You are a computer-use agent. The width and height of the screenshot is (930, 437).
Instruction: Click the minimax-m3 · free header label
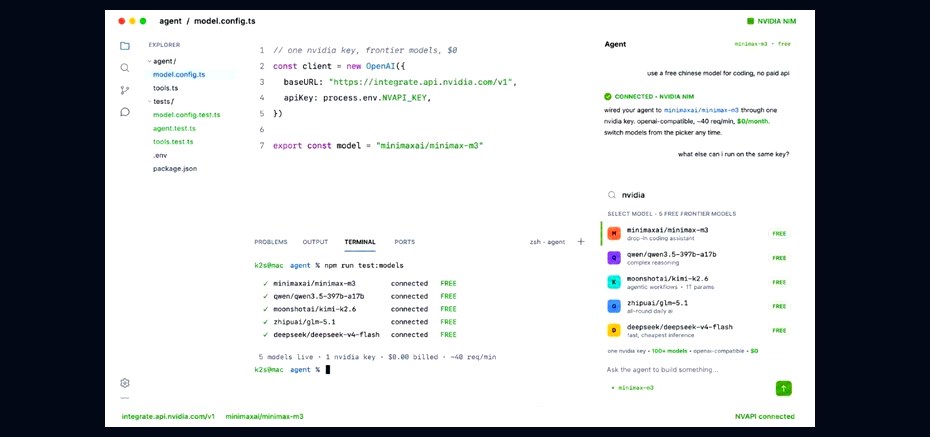tap(762, 44)
